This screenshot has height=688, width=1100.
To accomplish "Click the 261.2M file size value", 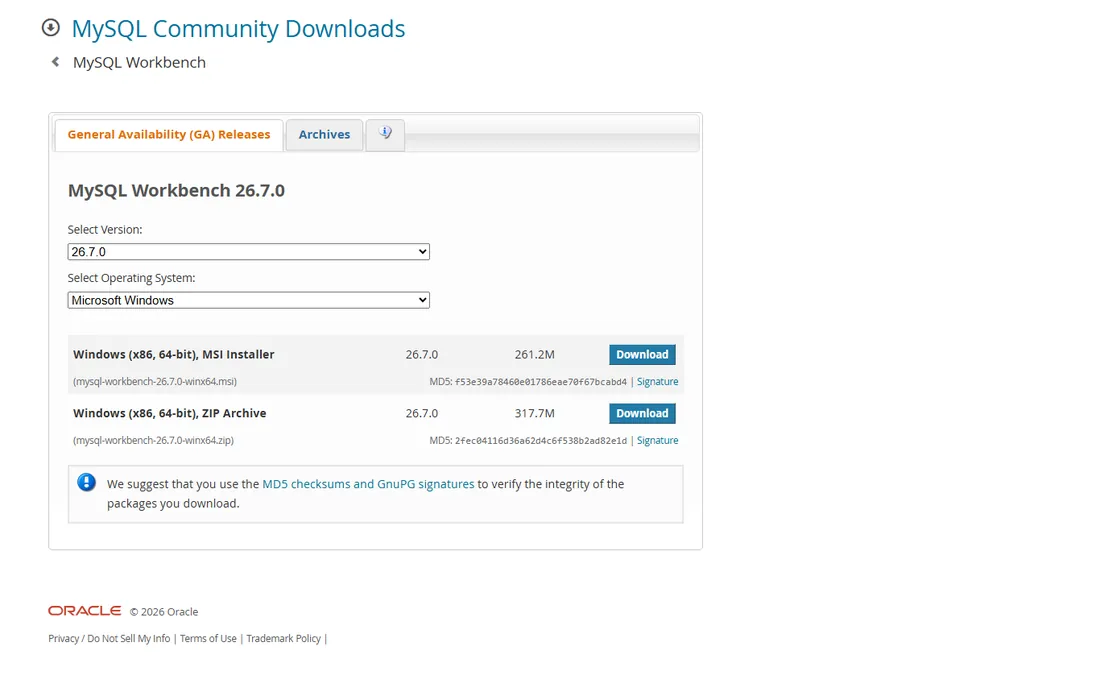I will click(535, 355).
